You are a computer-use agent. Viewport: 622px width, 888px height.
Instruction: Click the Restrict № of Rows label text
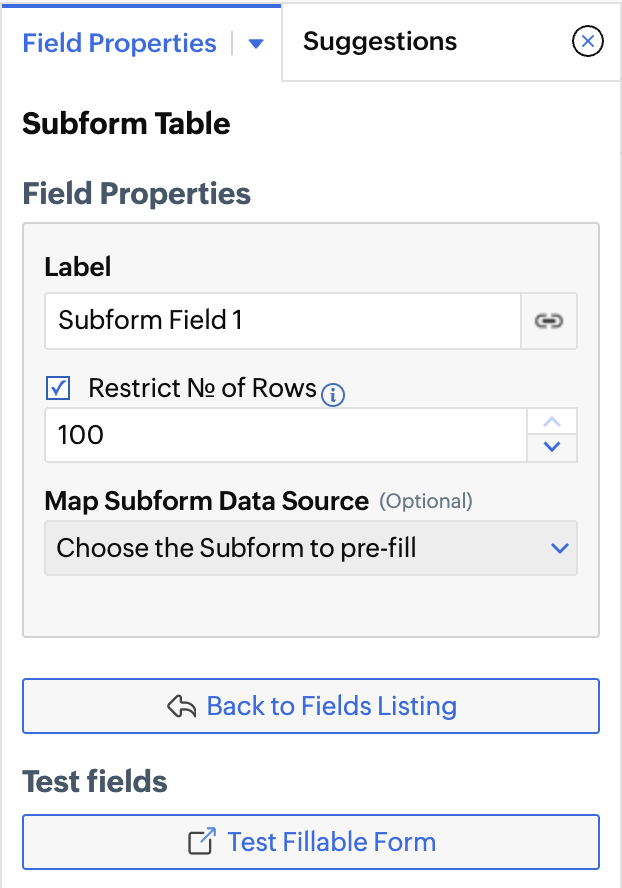[202, 388]
